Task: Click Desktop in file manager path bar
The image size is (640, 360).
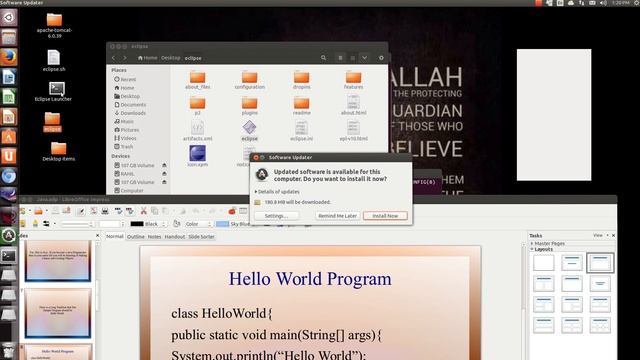Action: pos(171,58)
